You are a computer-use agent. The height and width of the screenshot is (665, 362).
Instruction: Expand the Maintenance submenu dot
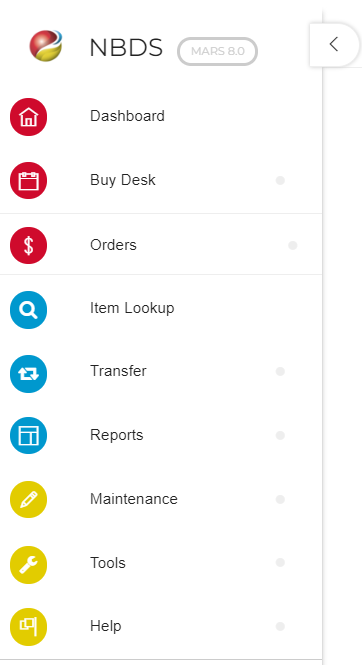pos(280,499)
